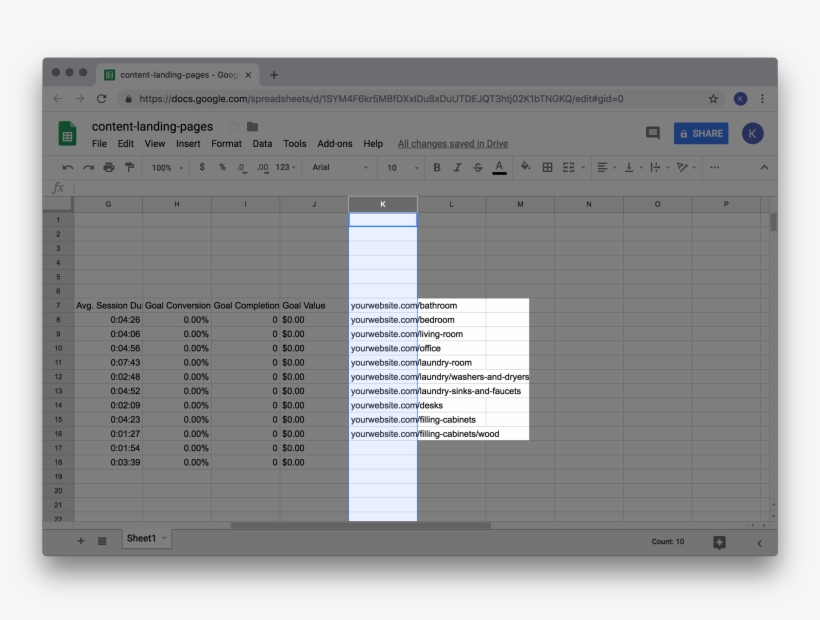Image resolution: width=820 pixels, height=620 pixels.
Task: Select cell containing yourwebsite.com/office
Action: (383, 348)
